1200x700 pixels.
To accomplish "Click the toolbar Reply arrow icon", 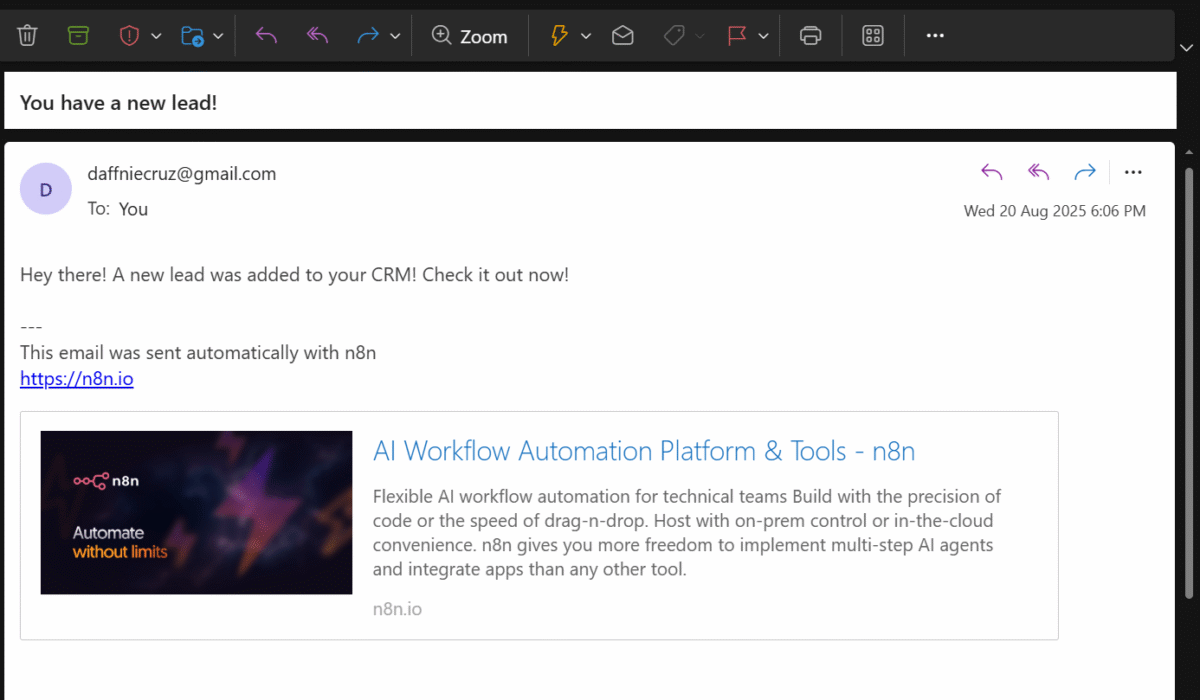I will (x=266, y=36).
